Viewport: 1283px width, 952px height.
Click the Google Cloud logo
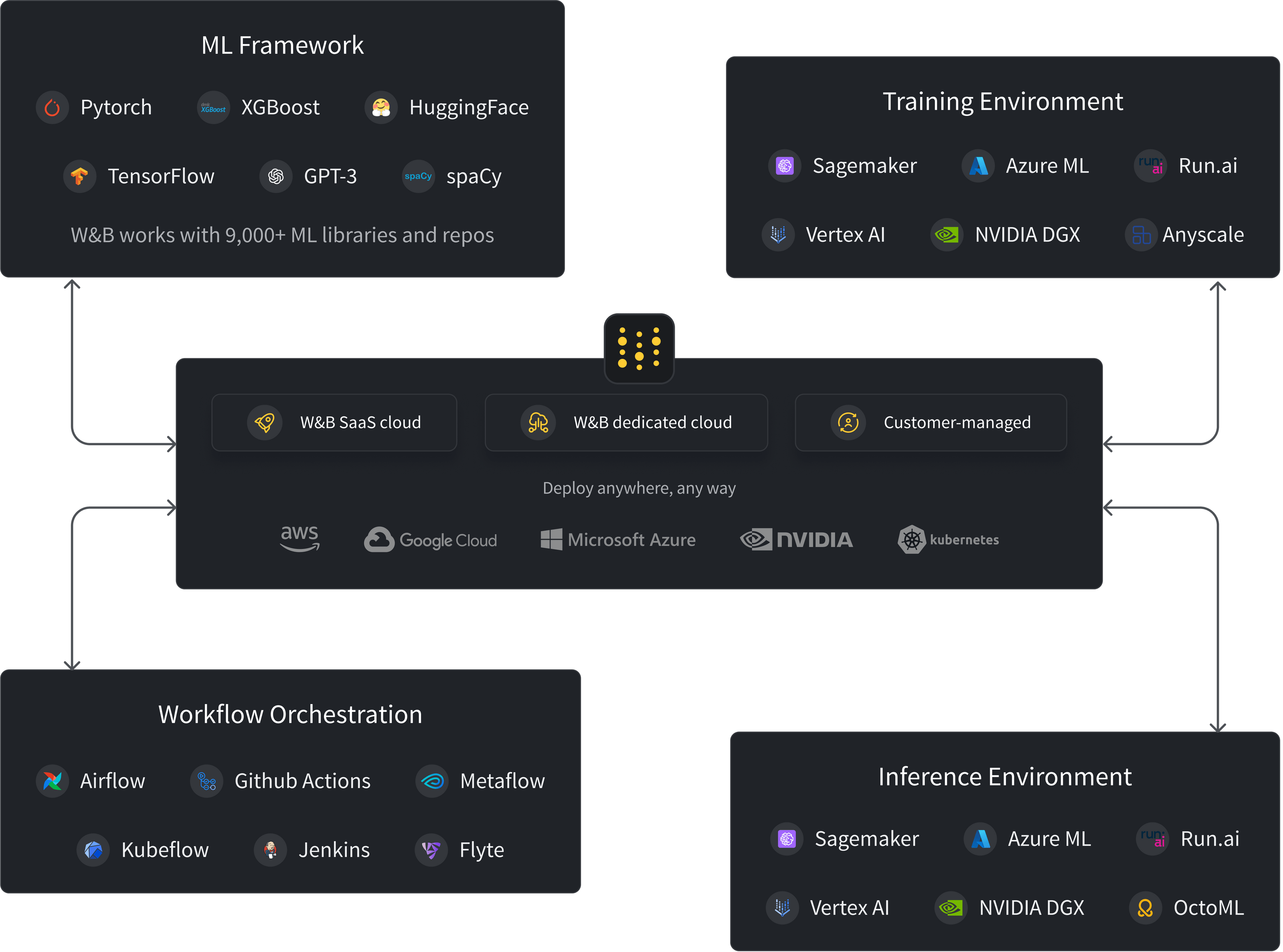(x=430, y=539)
